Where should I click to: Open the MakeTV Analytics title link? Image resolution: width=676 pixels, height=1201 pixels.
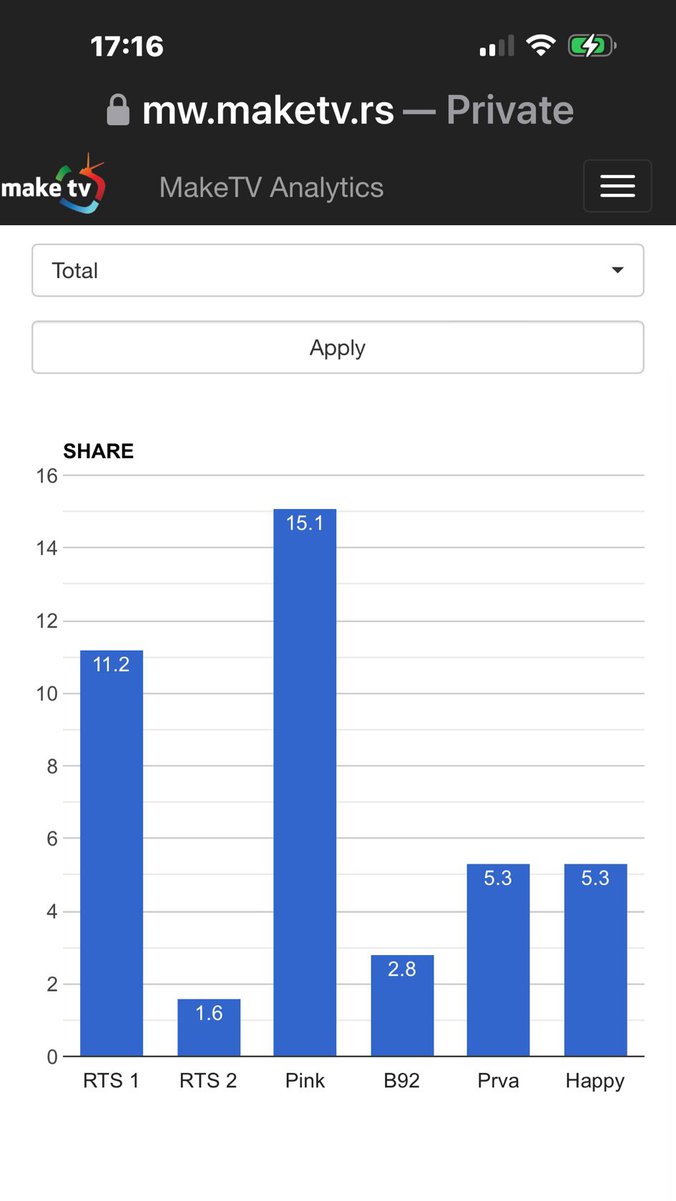(271, 187)
